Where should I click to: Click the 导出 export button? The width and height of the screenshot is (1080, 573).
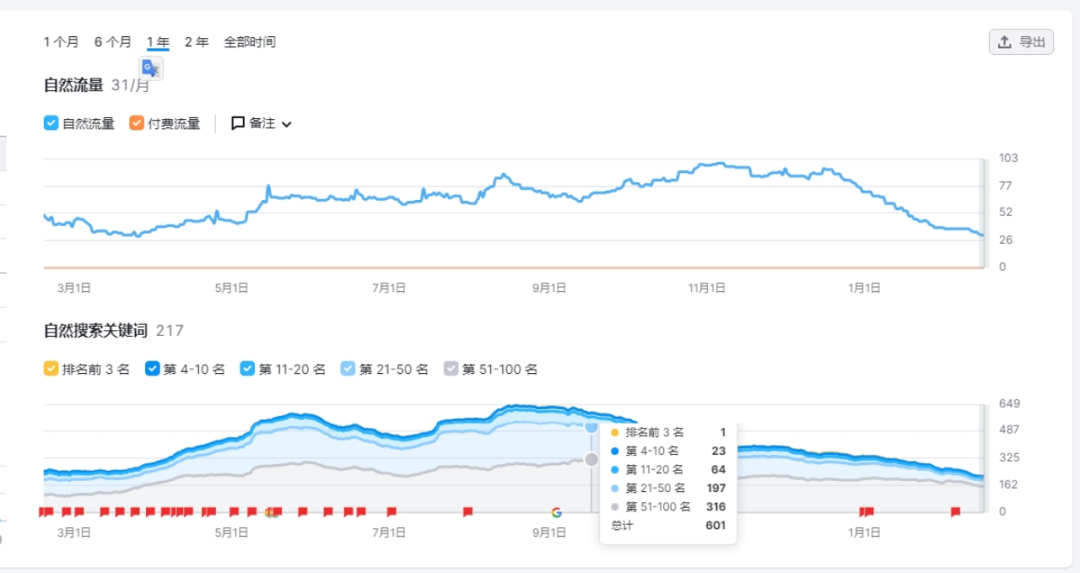1021,42
